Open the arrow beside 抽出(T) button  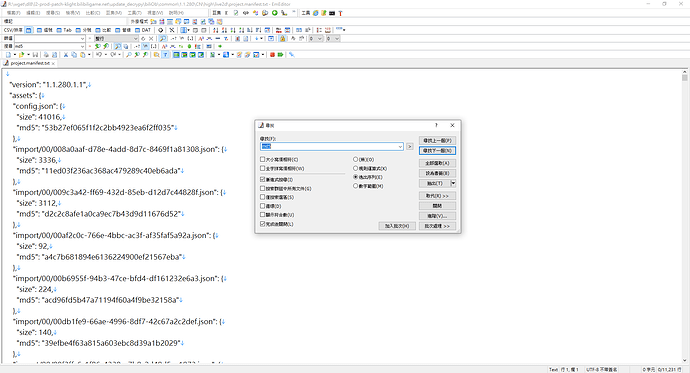(453, 183)
